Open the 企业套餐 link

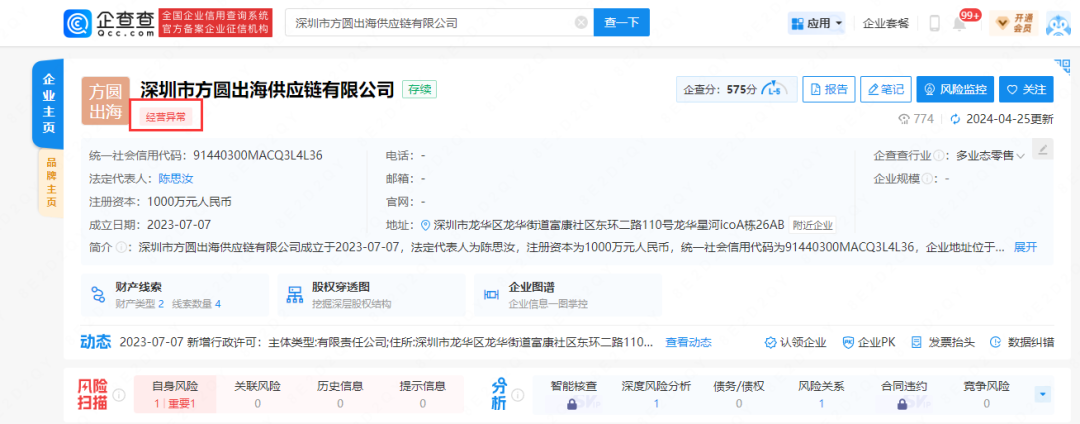[885, 23]
